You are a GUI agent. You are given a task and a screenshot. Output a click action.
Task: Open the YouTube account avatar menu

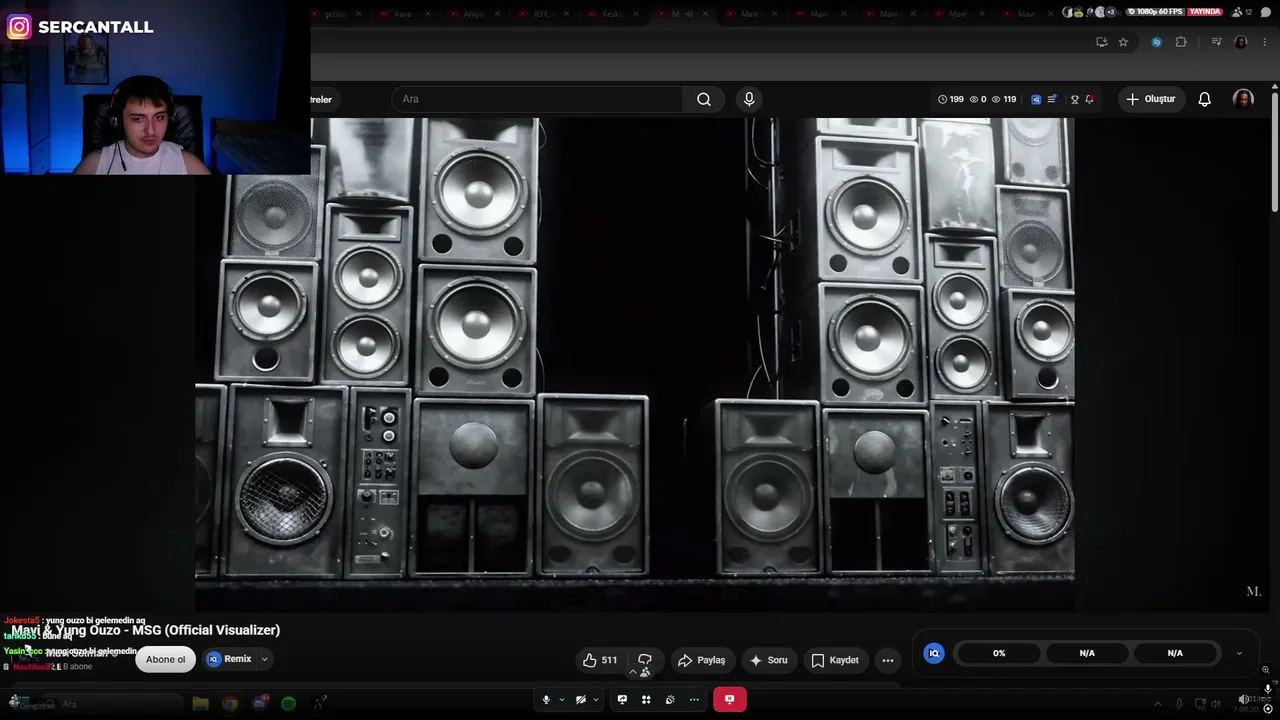click(x=1243, y=99)
